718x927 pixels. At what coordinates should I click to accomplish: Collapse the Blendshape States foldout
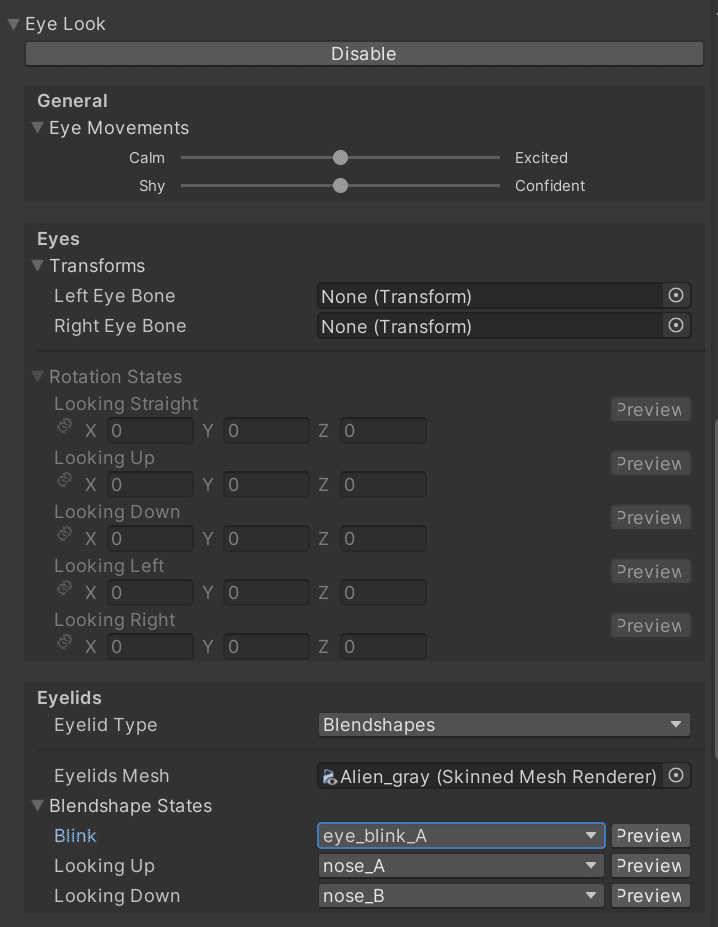pyautogui.click(x=38, y=805)
